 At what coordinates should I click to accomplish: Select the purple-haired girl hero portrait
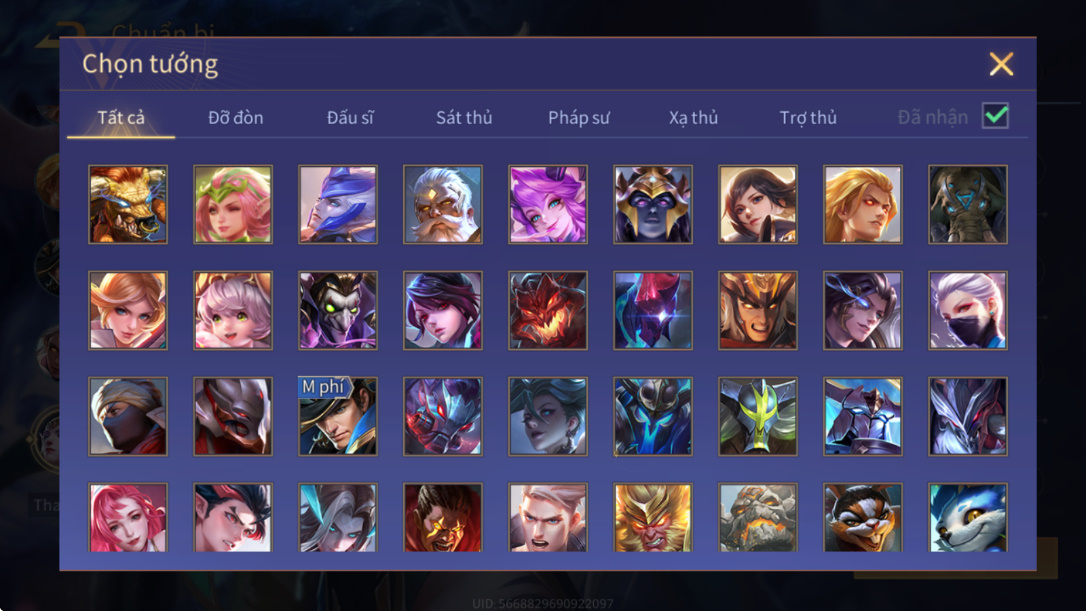tap(548, 204)
